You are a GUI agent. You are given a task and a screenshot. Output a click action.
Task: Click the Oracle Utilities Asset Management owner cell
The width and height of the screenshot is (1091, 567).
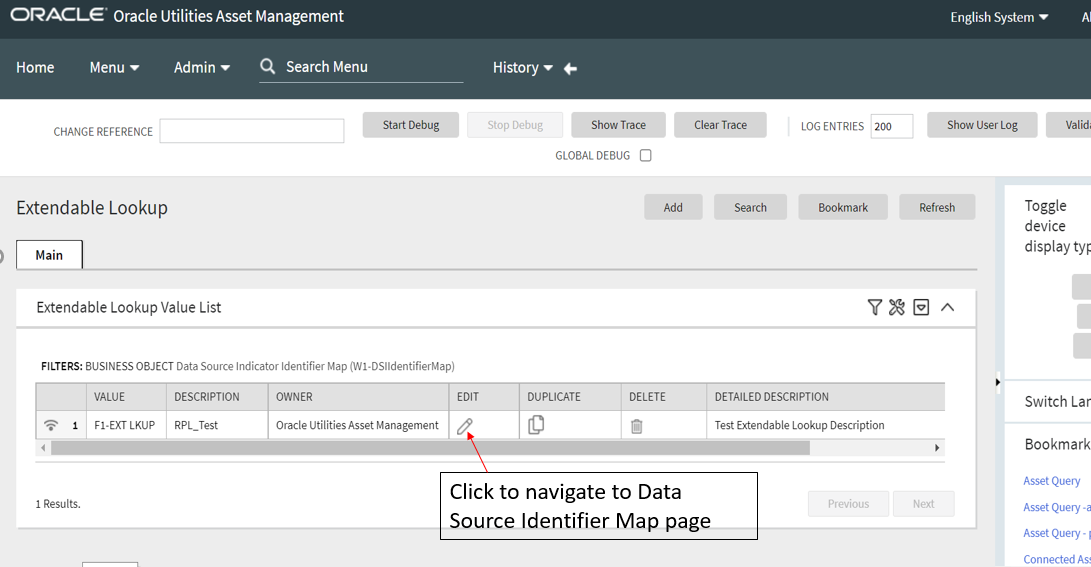358,425
